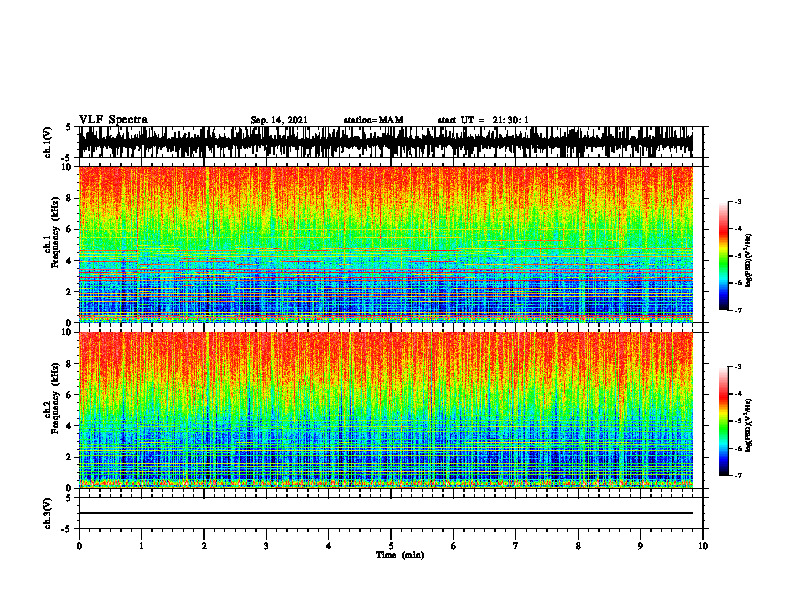Click time axis tick label "5"
Image resolution: width=792 pixels, height=612 pixels.
pos(391,546)
